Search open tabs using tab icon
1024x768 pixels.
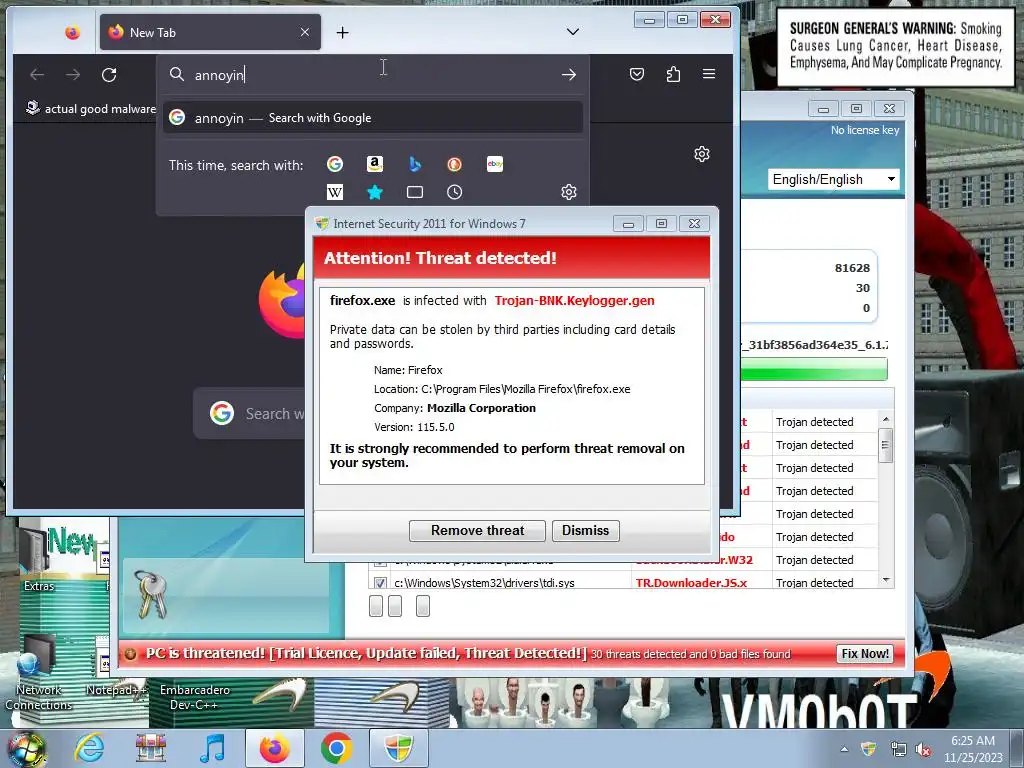(x=415, y=192)
